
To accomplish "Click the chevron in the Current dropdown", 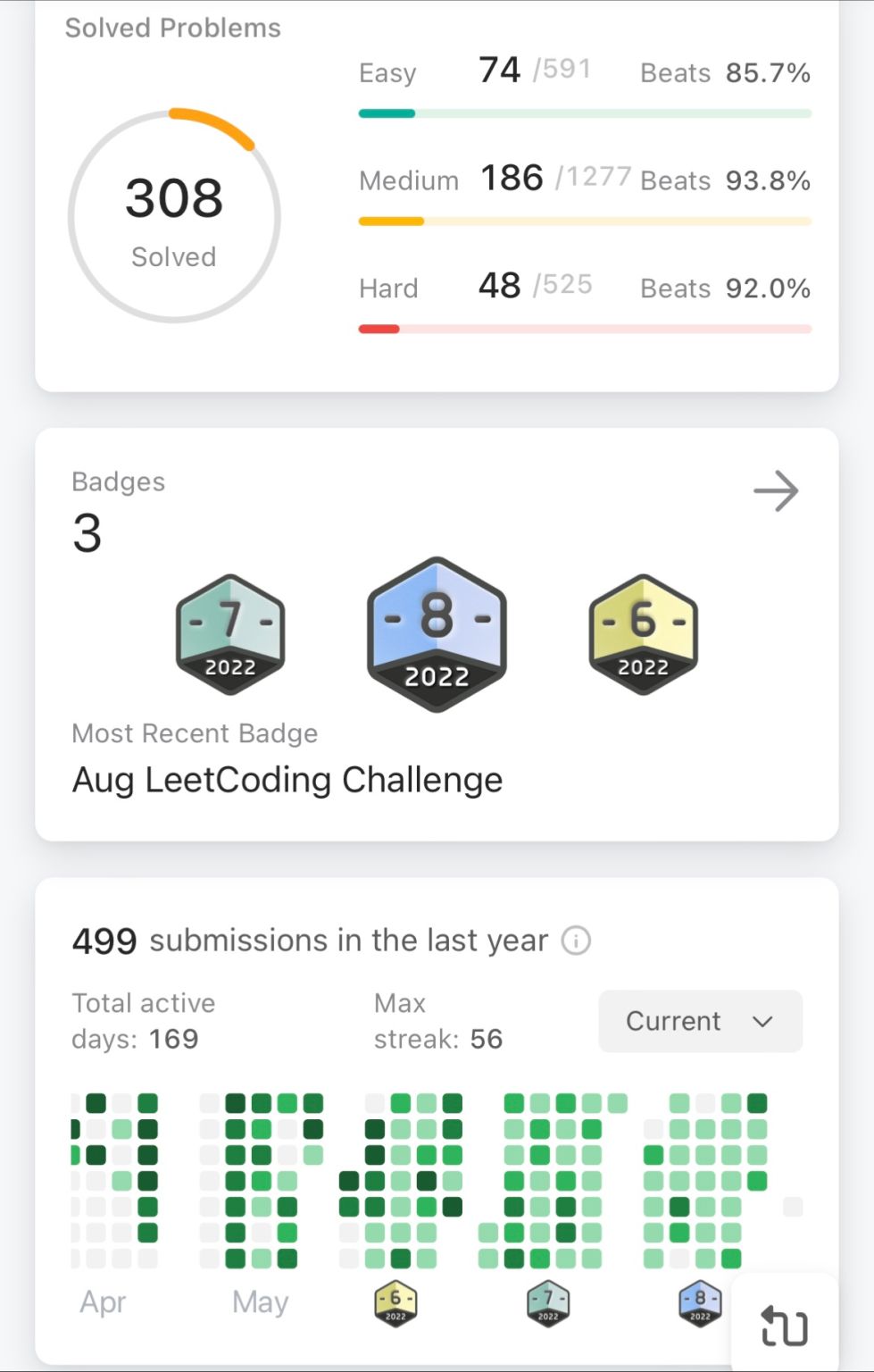I will [762, 1021].
